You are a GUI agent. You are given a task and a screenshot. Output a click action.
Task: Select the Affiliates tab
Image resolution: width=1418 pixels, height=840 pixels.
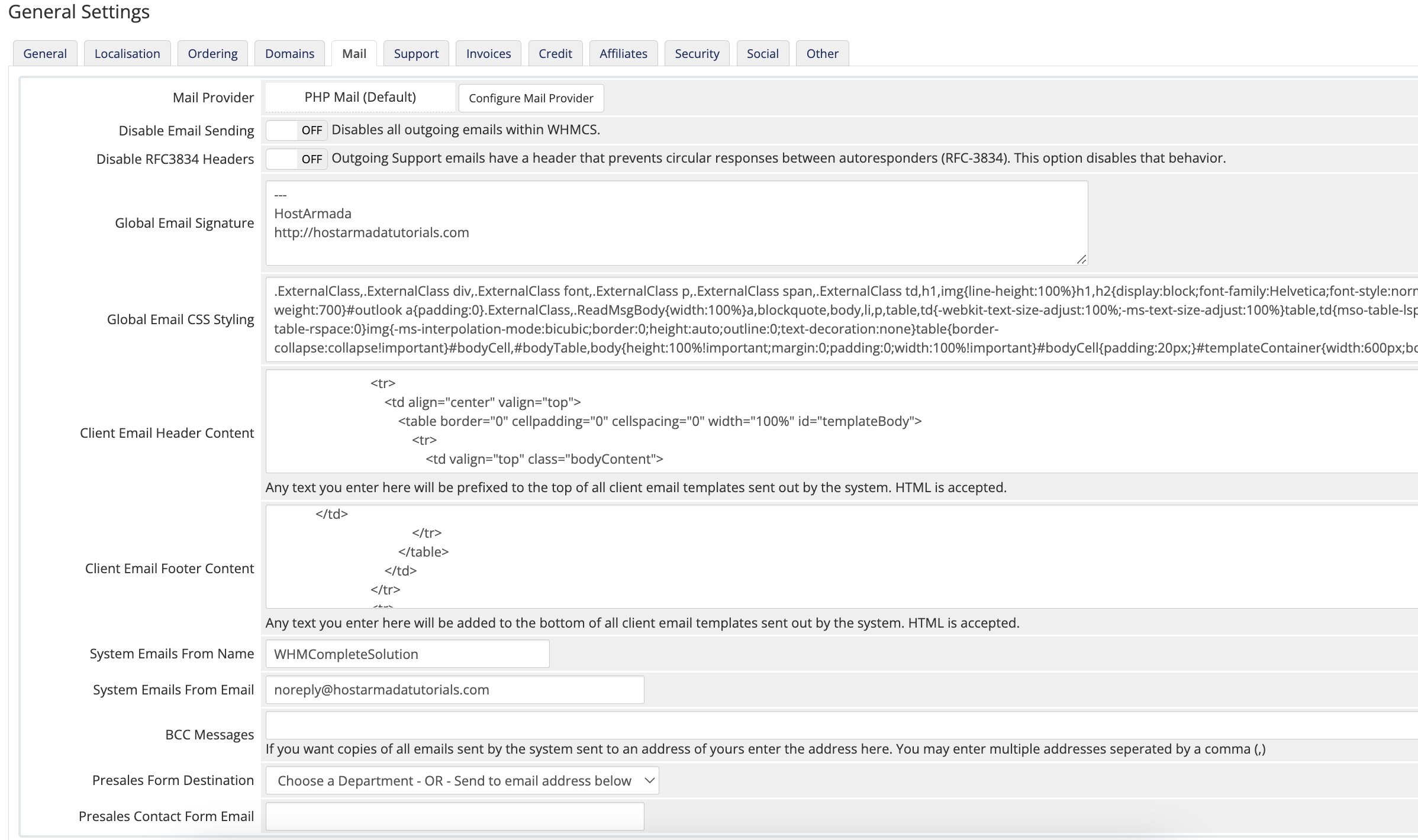pos(623,53)
